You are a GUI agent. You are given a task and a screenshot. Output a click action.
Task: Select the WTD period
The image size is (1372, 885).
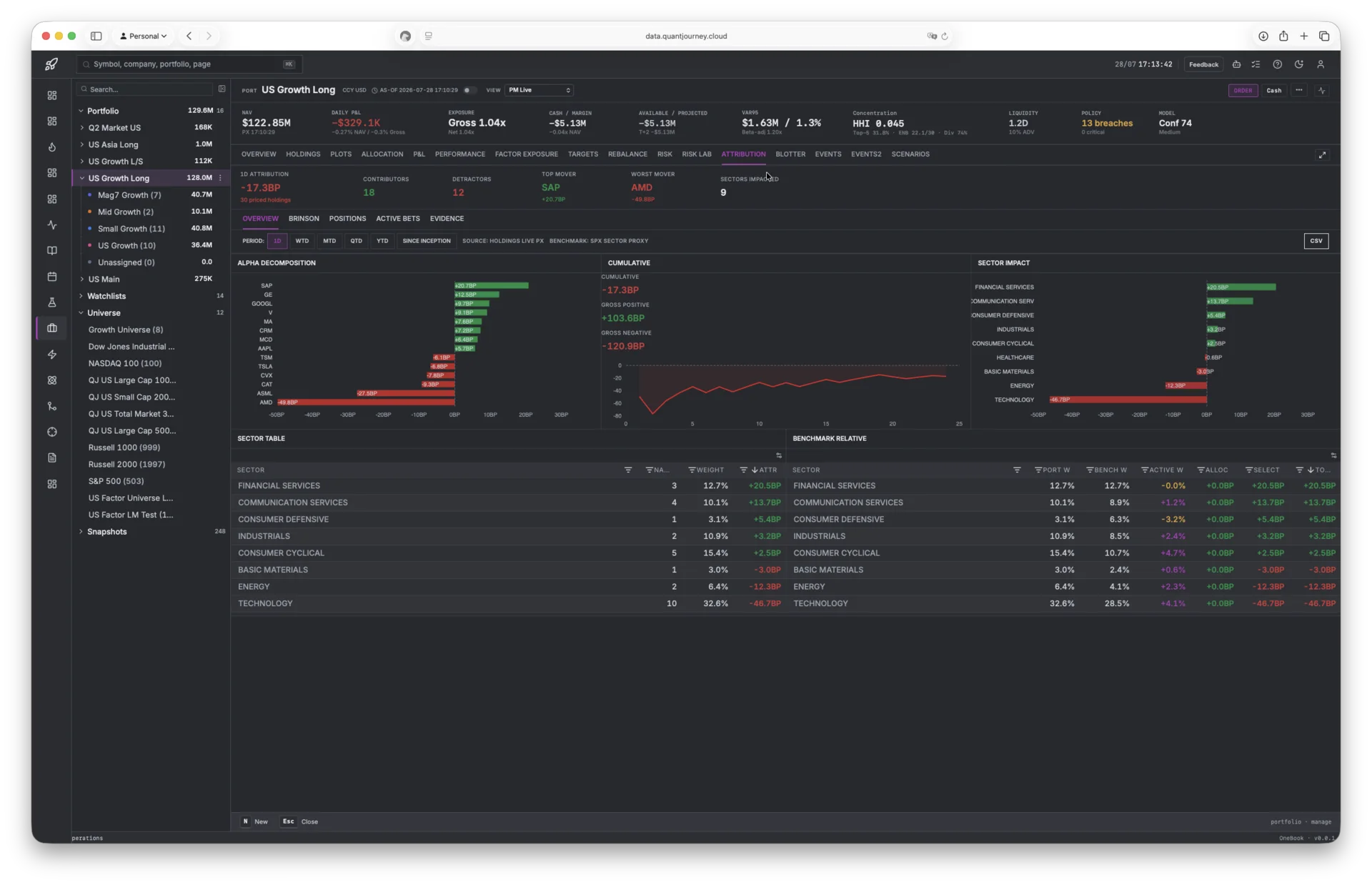pyautogui.click(x=302, y=241)
